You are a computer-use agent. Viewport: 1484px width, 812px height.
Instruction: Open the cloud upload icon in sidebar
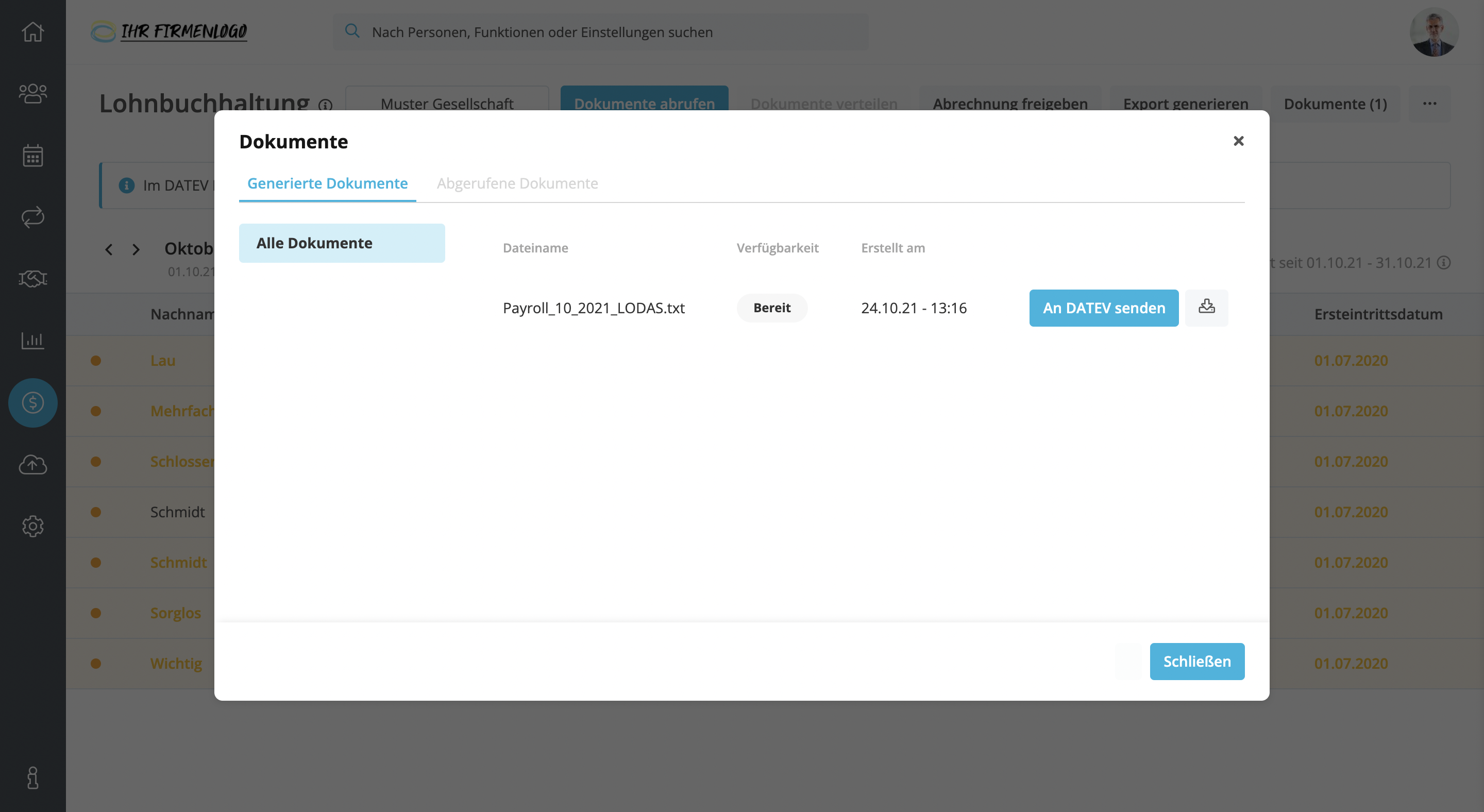tap(33, 464)
